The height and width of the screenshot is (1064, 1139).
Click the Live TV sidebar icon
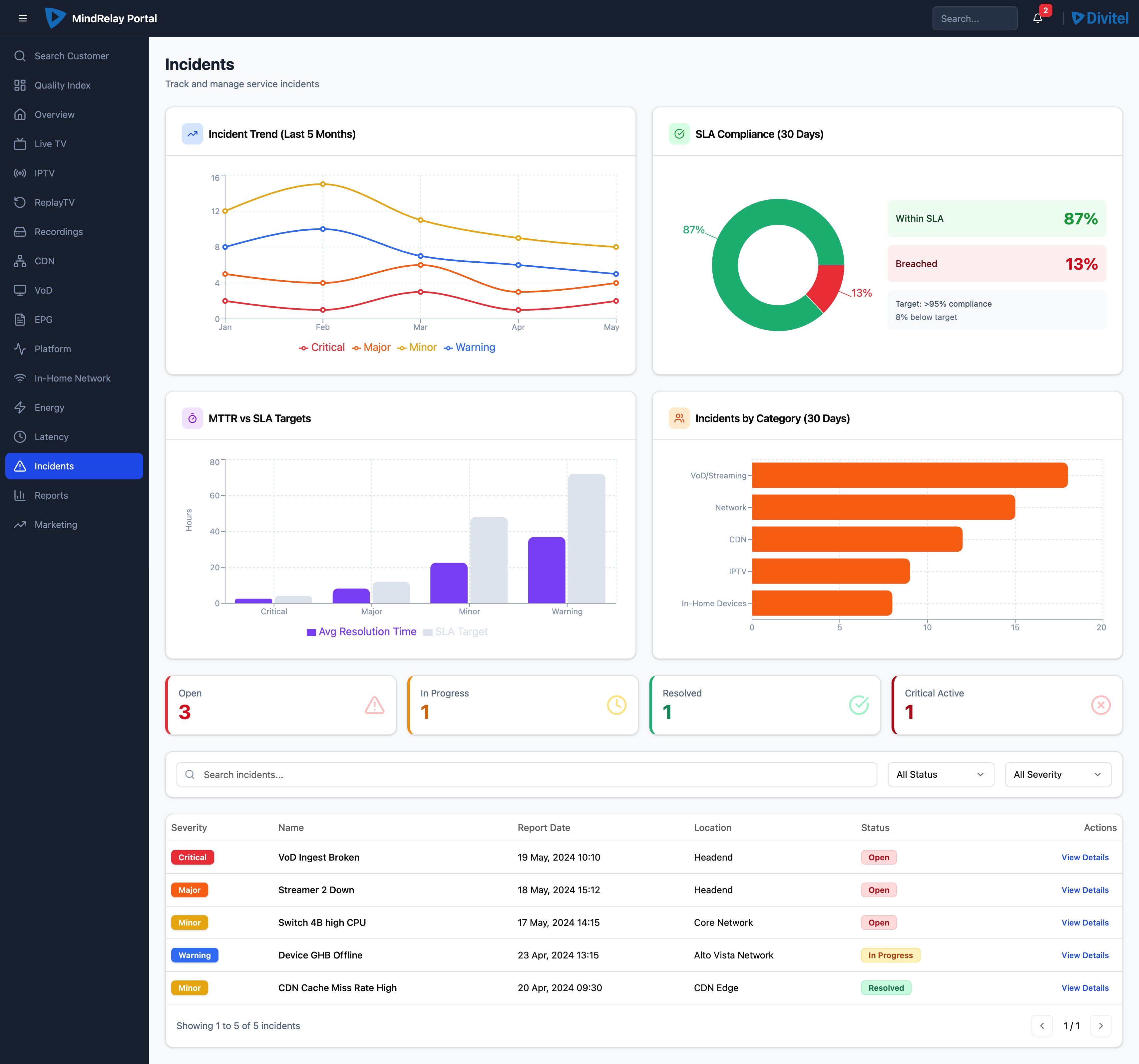[20, 144]
